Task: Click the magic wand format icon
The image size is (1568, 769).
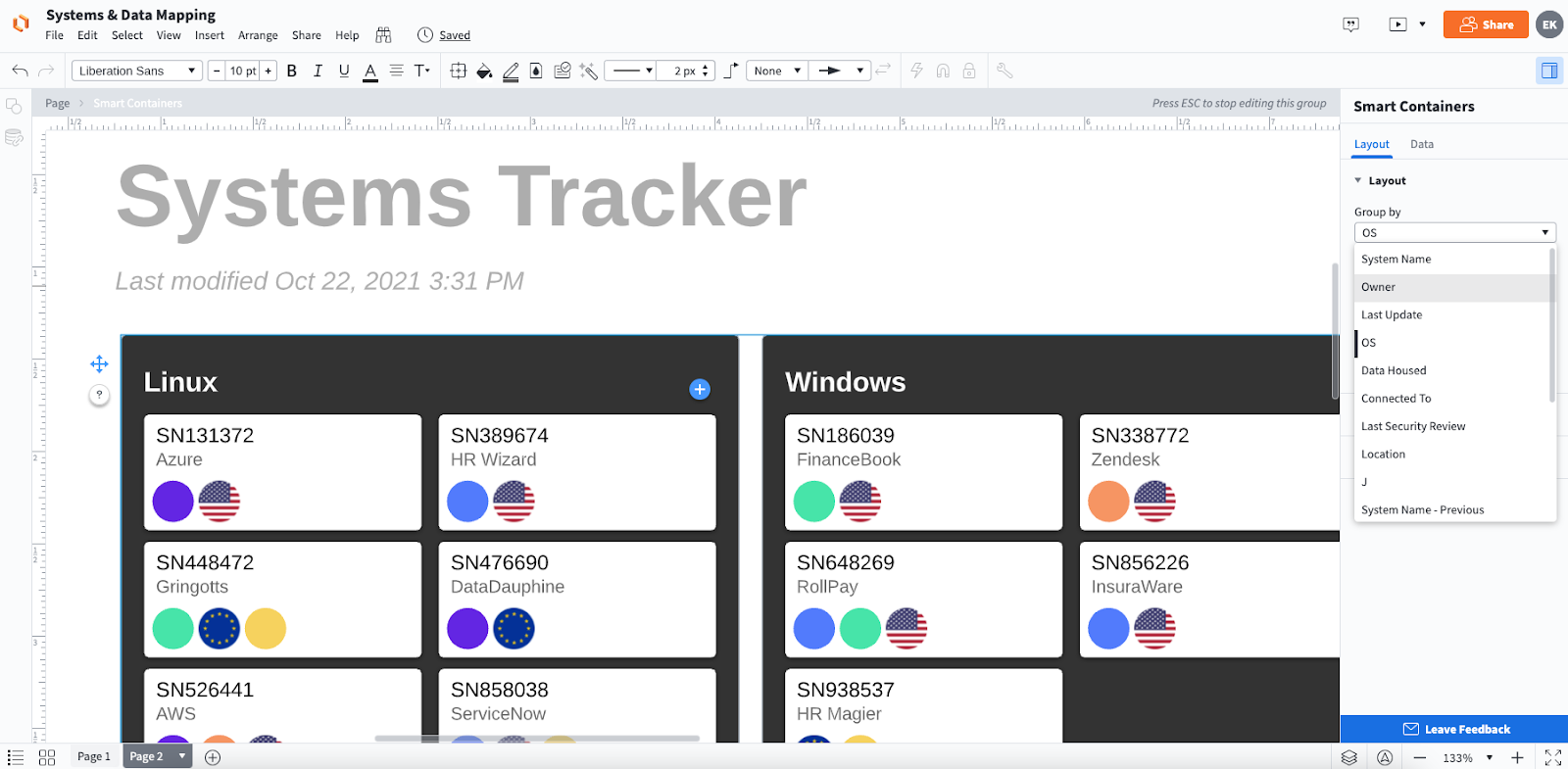Action: [588, 71]
